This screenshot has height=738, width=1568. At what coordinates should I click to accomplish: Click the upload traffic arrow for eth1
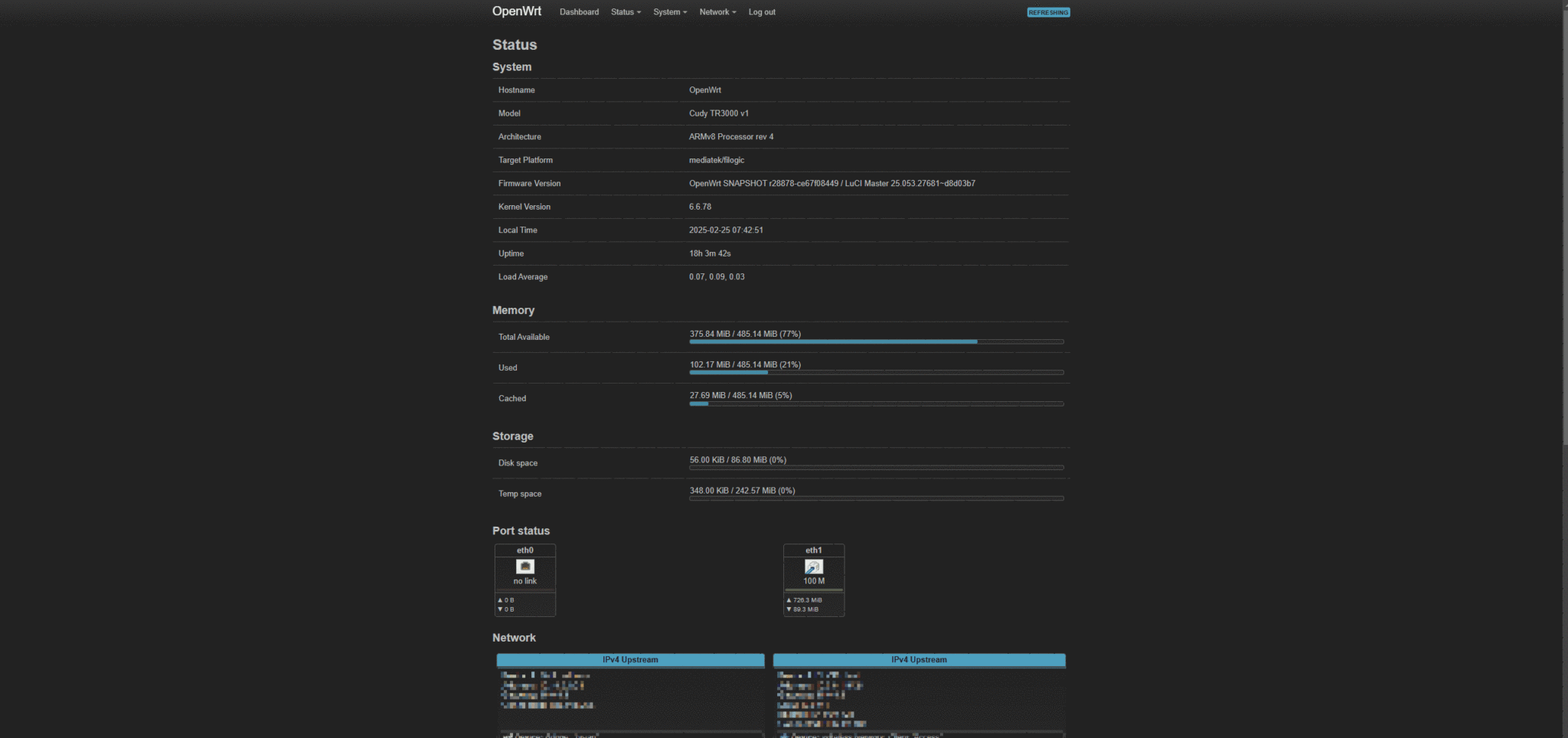coord(790,599)
